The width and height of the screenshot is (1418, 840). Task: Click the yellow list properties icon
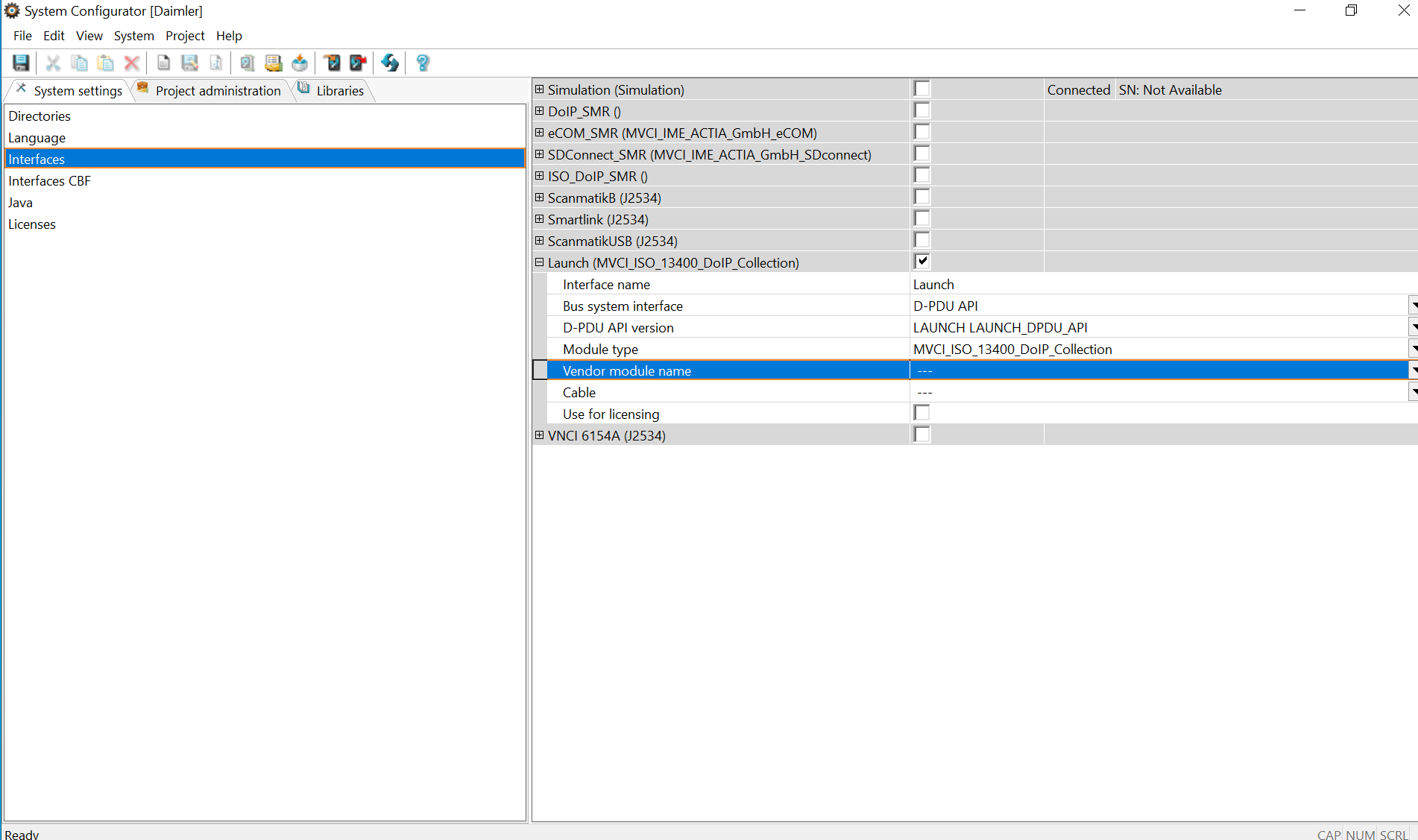(x=274, y=63)
